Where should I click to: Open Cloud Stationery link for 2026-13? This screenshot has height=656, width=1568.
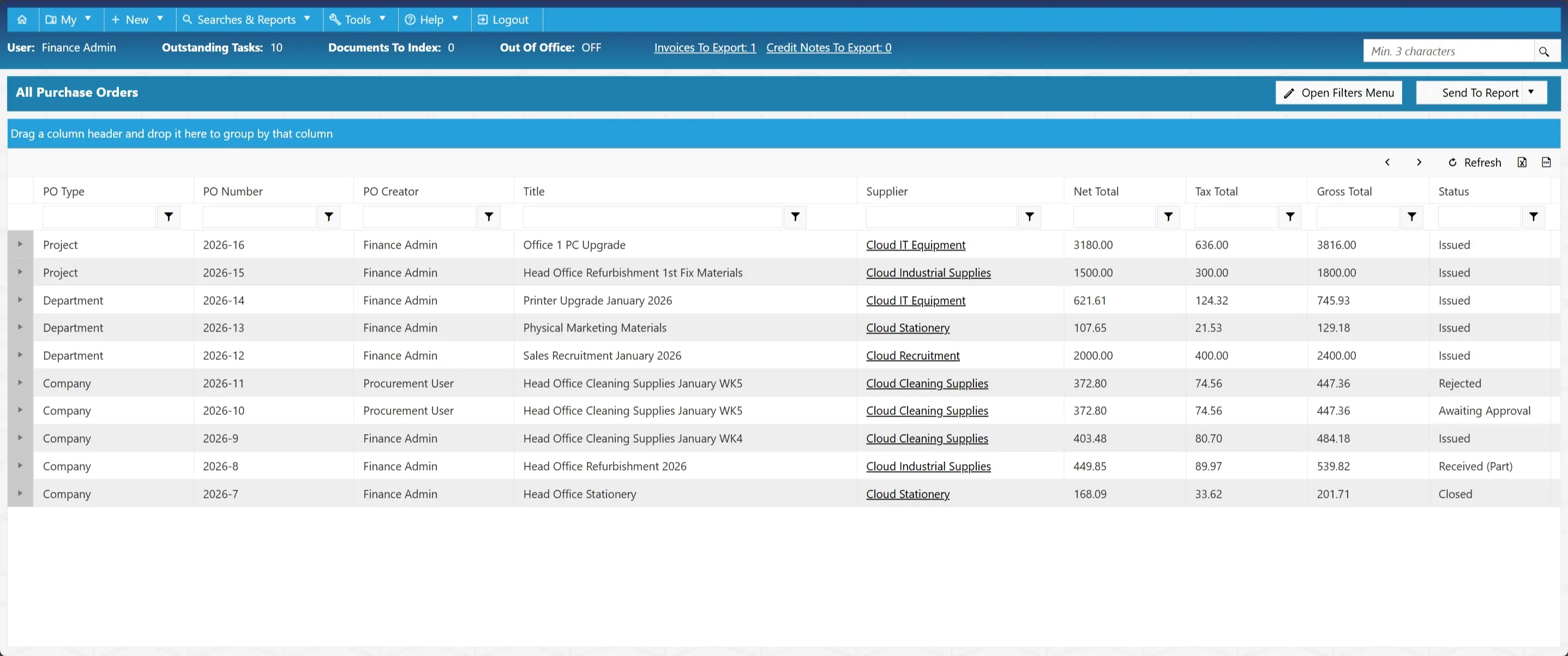click(908, 327)
